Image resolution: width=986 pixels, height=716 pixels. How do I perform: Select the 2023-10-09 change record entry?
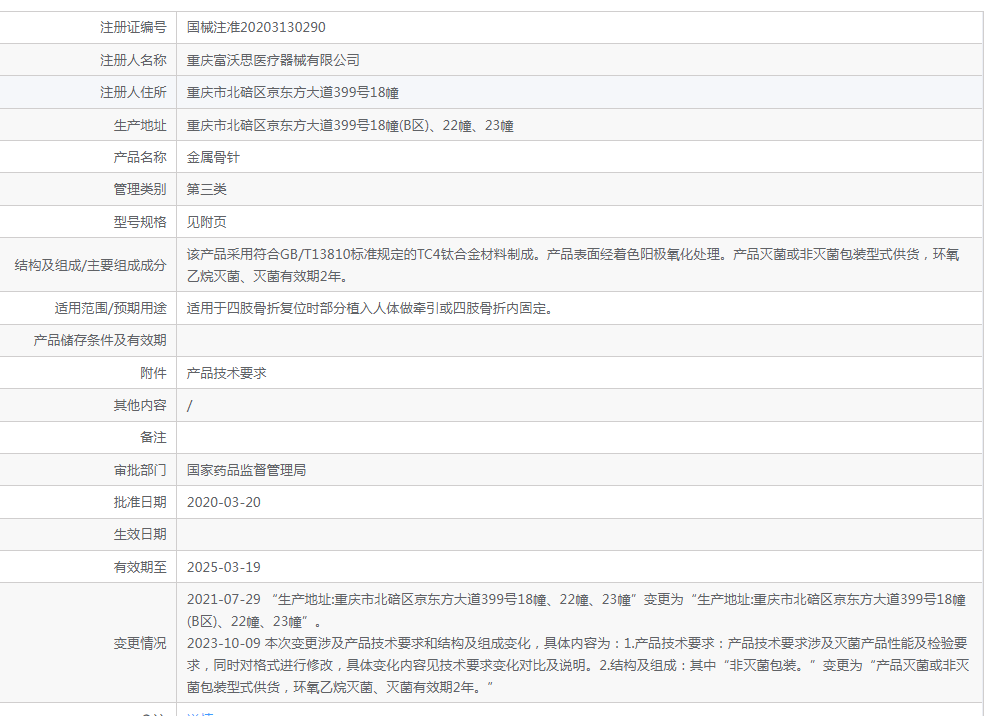pos(578,665)
